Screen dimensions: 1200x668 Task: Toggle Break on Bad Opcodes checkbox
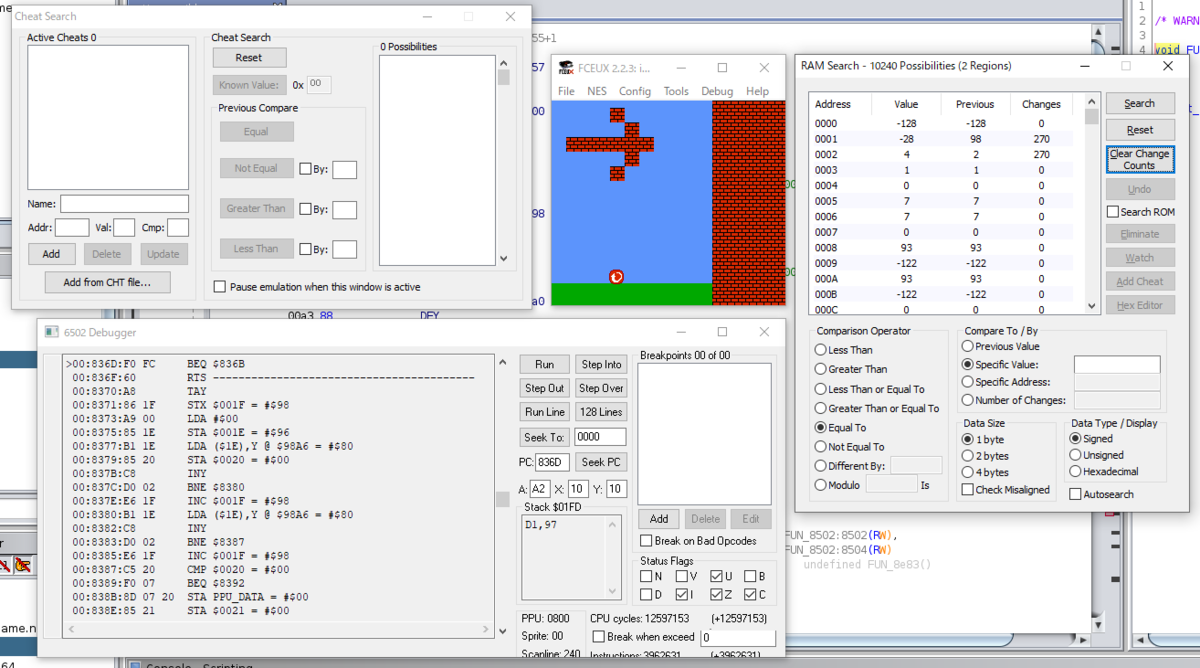pos(646,541)
